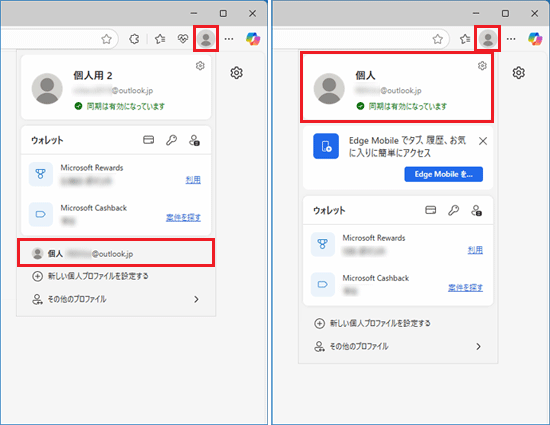Image resolution: width=550 pixels, height=425 pixels.
Task: Click Extensions puzzle icon in left window
Action: (x=134, y=39)
